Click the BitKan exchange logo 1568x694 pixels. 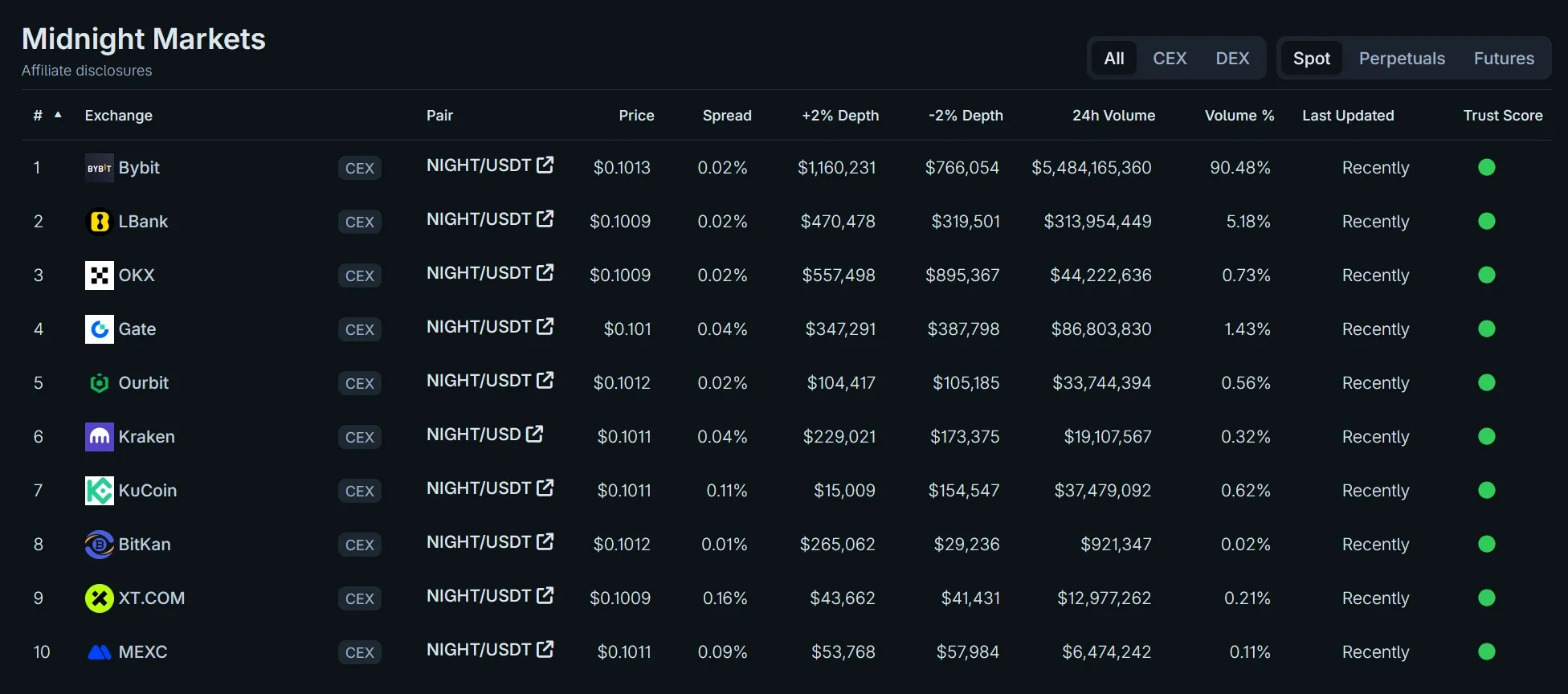point(100,545)
